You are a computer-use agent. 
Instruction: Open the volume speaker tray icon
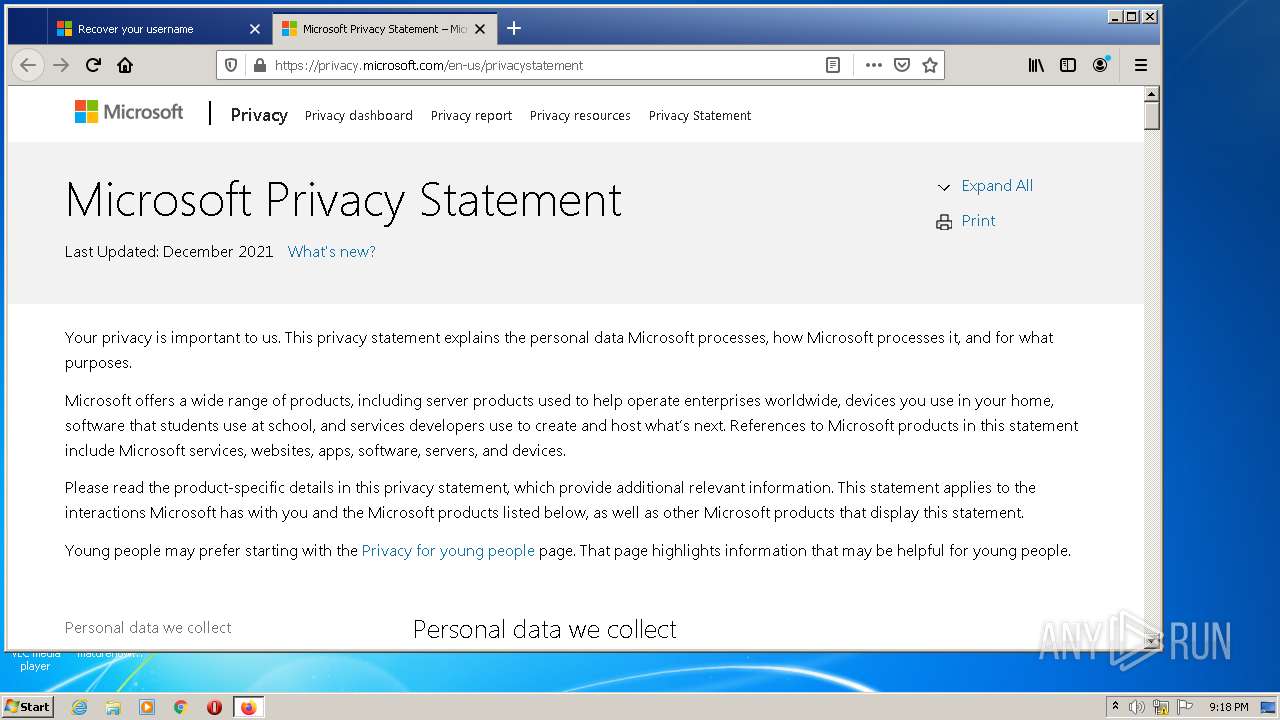coord(1137,707)
